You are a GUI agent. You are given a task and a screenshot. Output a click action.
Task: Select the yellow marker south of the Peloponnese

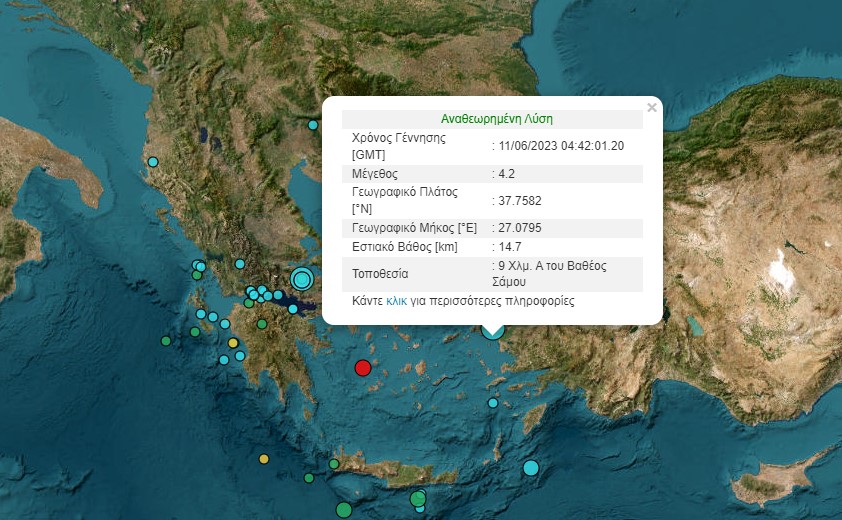[264, 459]
